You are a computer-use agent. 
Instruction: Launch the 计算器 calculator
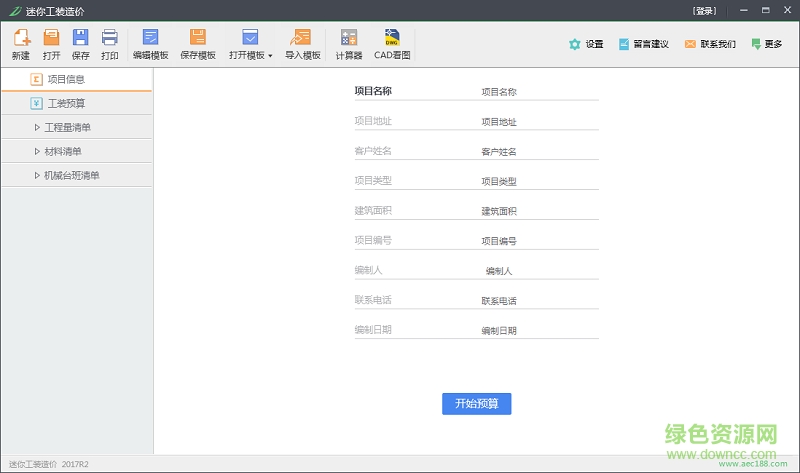pos(349,44)
